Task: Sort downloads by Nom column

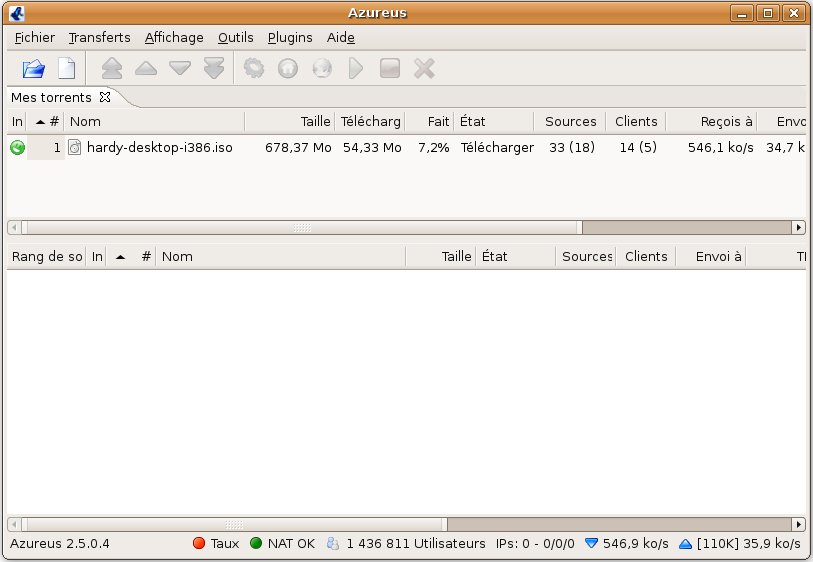Action: [155, 121]
